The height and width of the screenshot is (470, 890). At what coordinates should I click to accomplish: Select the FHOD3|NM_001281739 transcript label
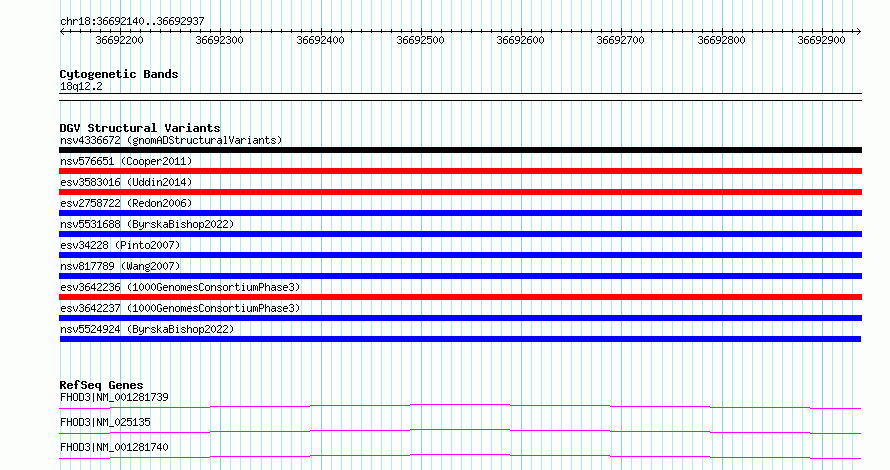click(x=114, y=397)
